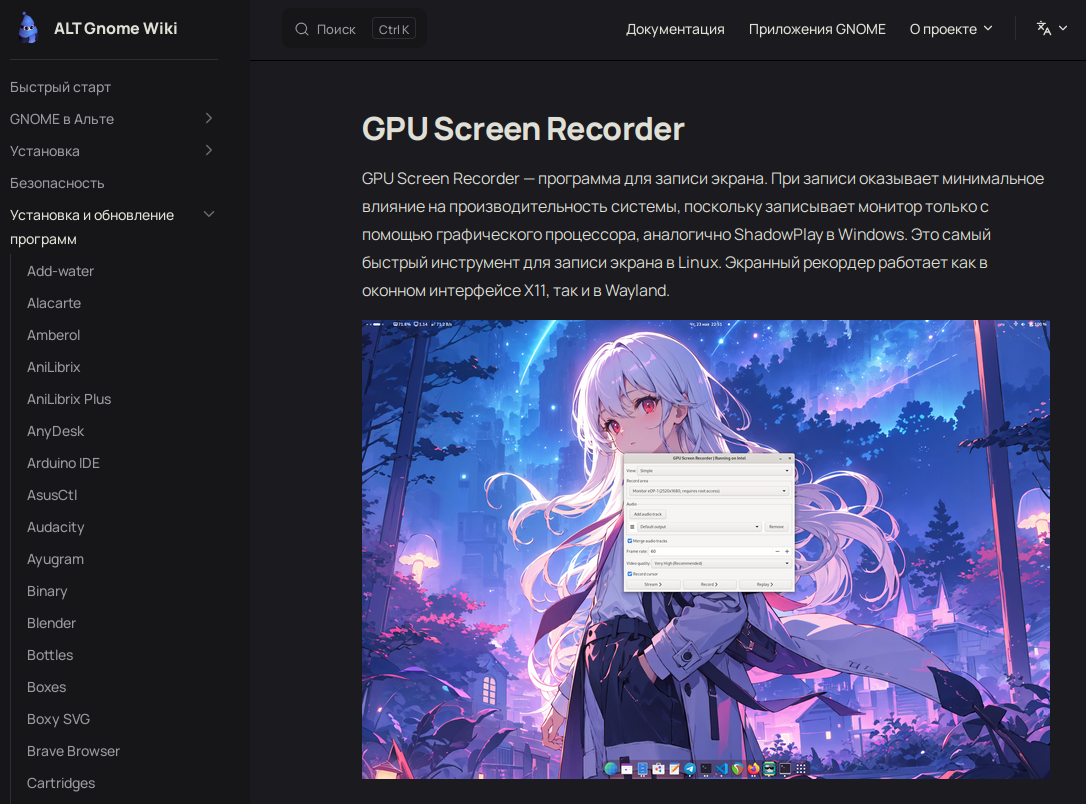Increase frame rate with the plus stepper

(x=787, y=551)
